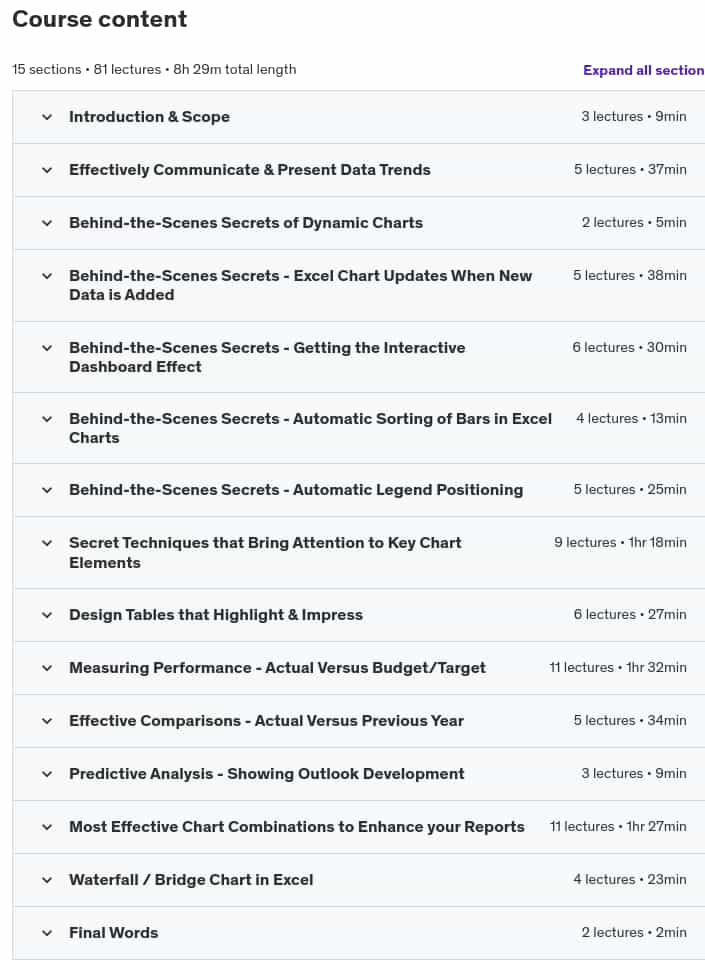The width and height of the screenshot is (705, 960).
Task: Expand the Introduction & Scope section
Action: 359,117
